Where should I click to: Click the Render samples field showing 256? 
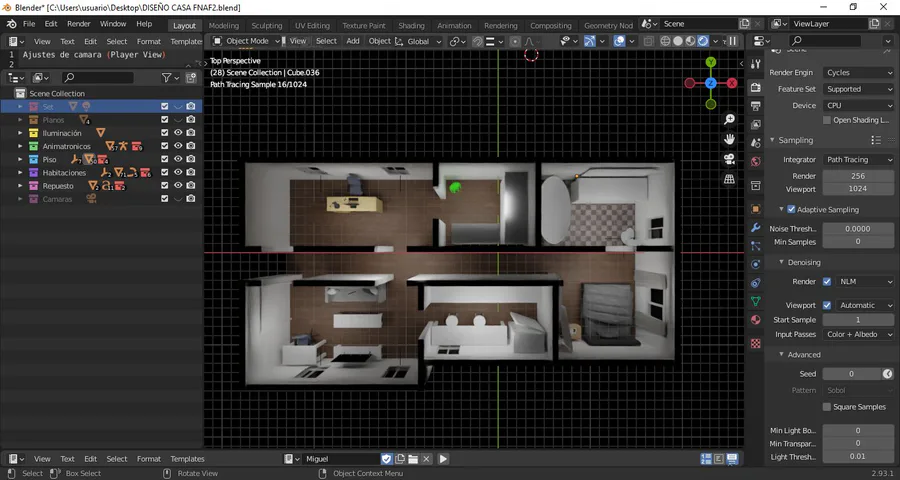tap(858, 176)
